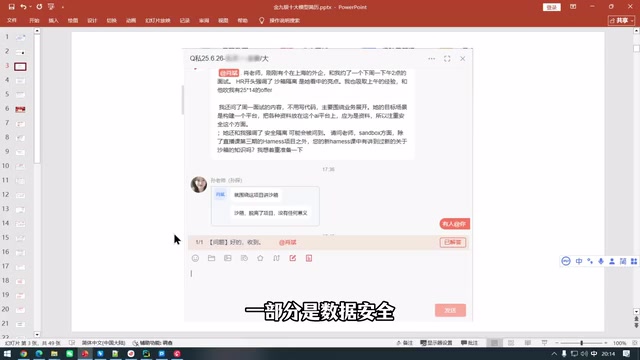Open the 幻灯片放映 ribbon tab
The height and width of the screenshot is (360, 640).
coord(158,20)
